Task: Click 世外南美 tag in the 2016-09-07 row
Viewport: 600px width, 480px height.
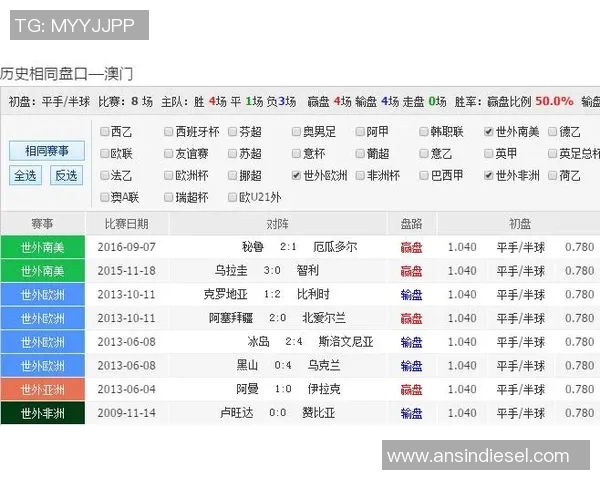Action: click(x=43, y=247)
